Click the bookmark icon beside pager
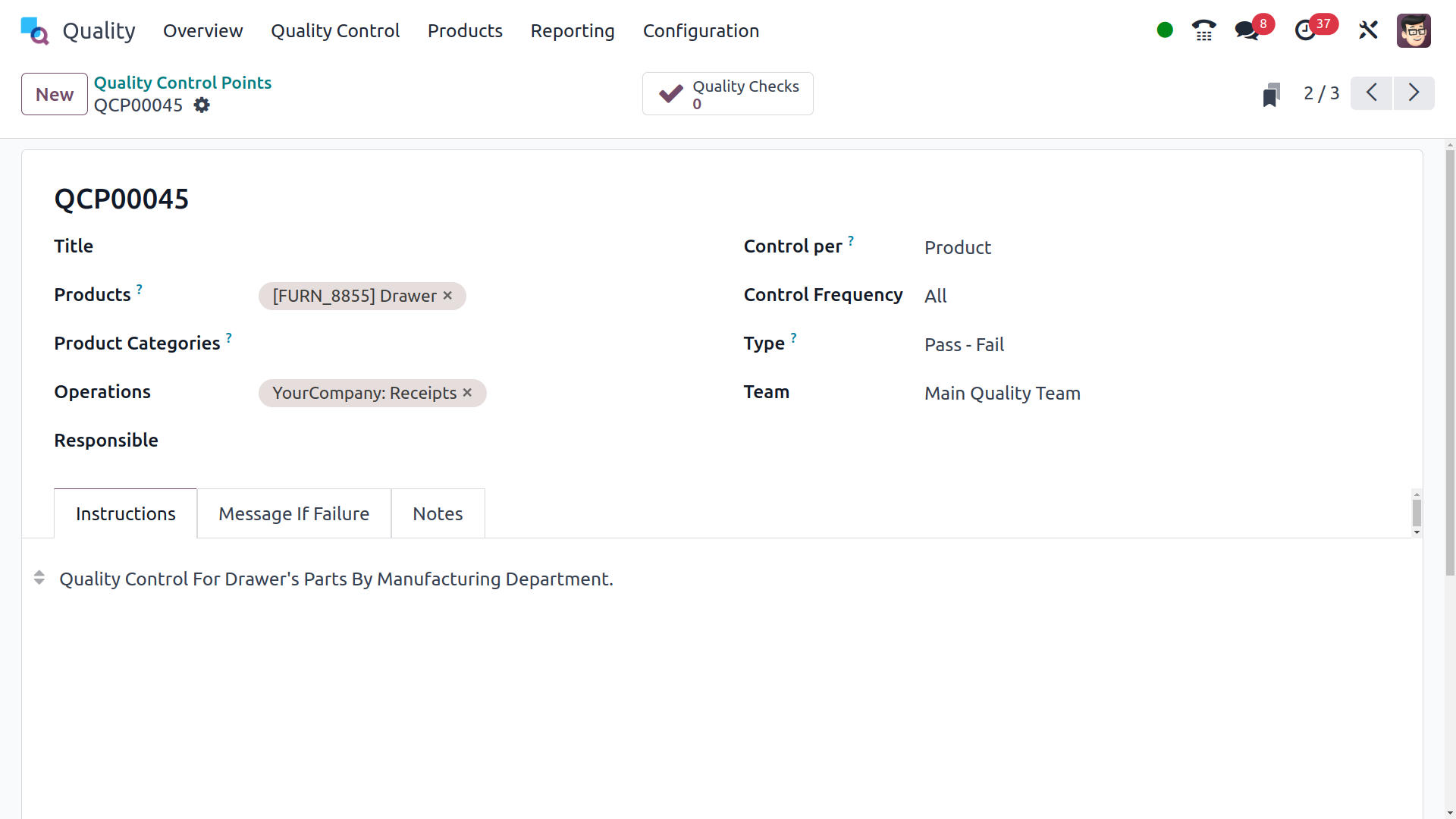This screenshot has height=819, width=1456. (x=1272, y=95)
